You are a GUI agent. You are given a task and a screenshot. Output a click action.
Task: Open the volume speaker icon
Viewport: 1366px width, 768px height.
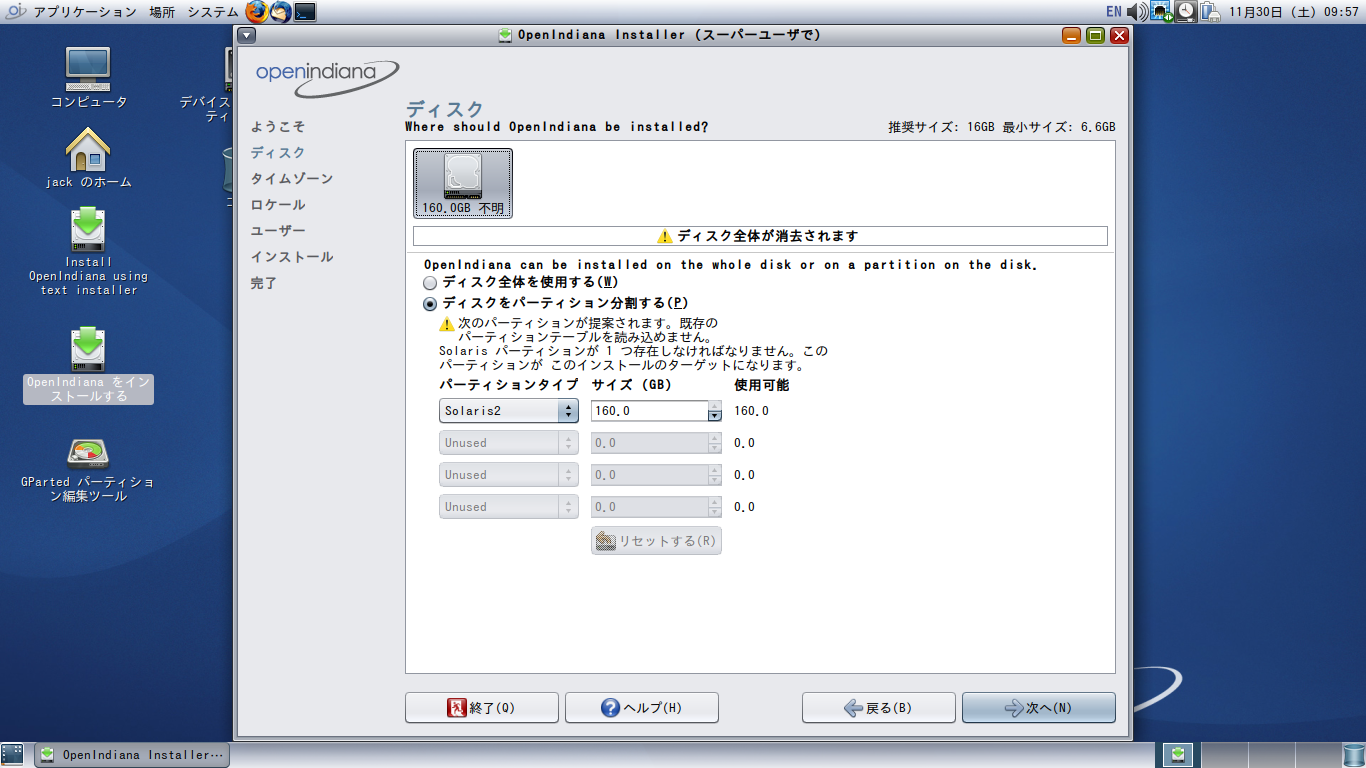pyautogui.click(x=1137, y=12)
